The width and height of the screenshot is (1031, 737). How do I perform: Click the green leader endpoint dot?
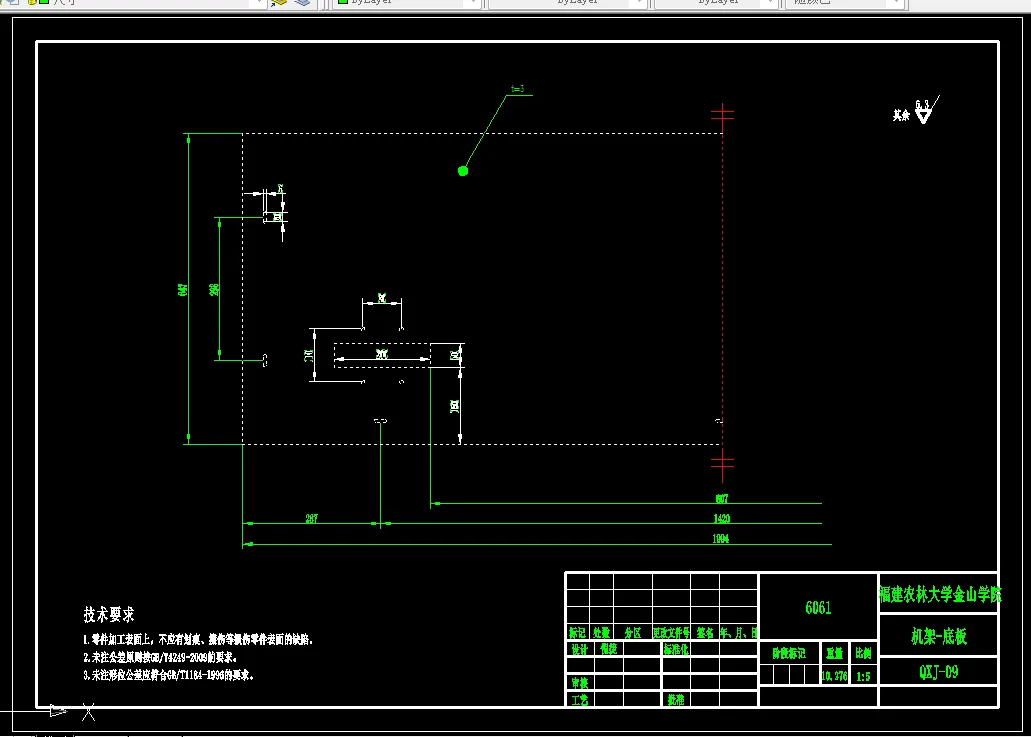pyautogui.click(x=463, y=171)
